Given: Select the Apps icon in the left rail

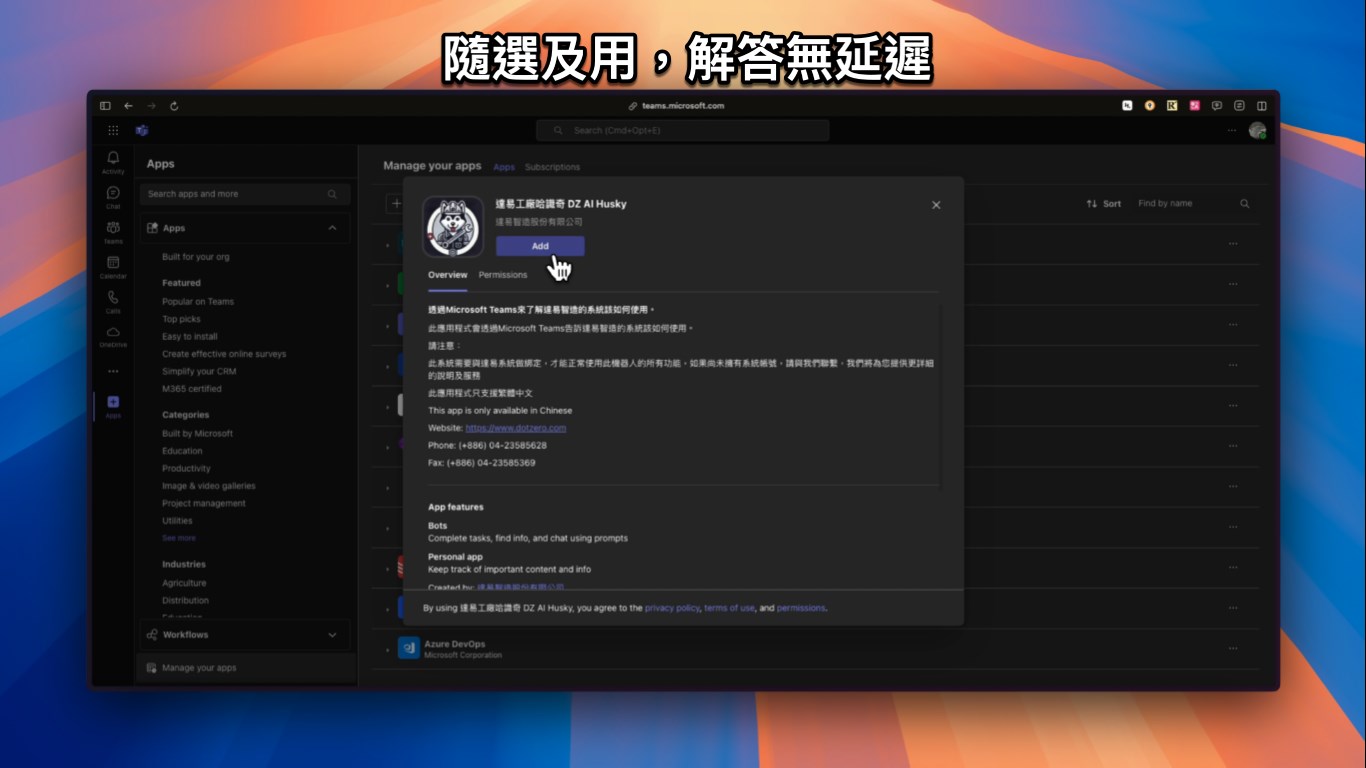Looking at the screenshot, I should [x=113, y=406].
